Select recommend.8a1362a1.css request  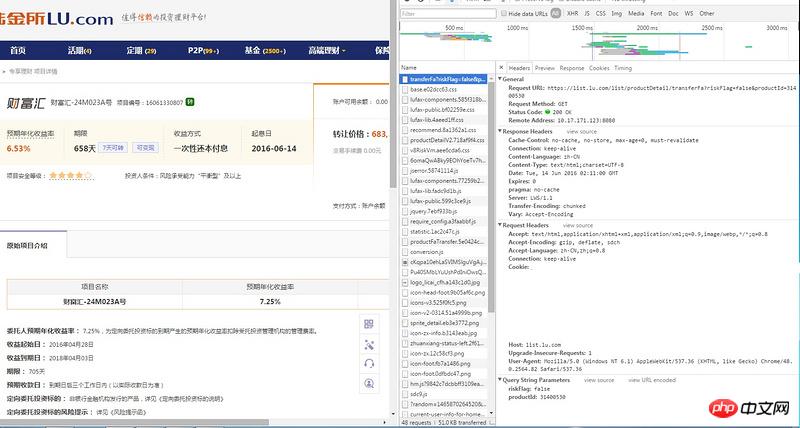tap(444, 130)
